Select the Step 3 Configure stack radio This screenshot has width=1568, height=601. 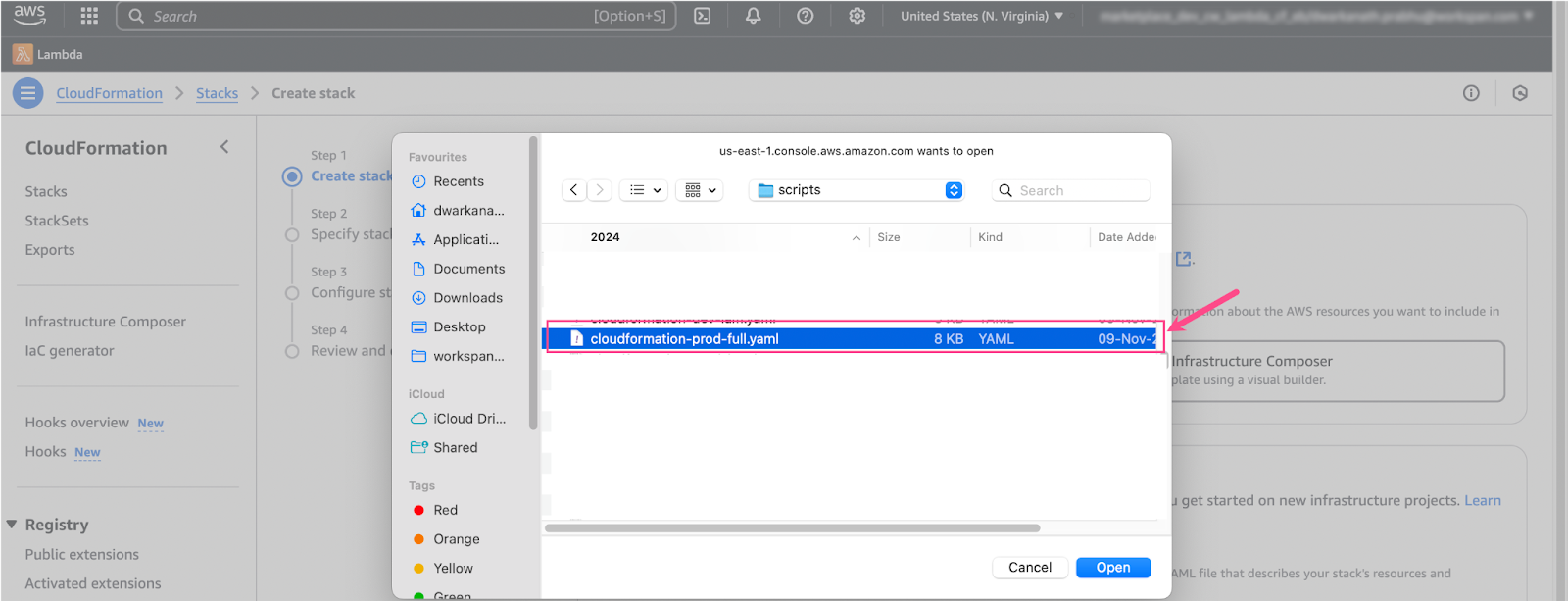pyautogui.click(x=292, y=293)
